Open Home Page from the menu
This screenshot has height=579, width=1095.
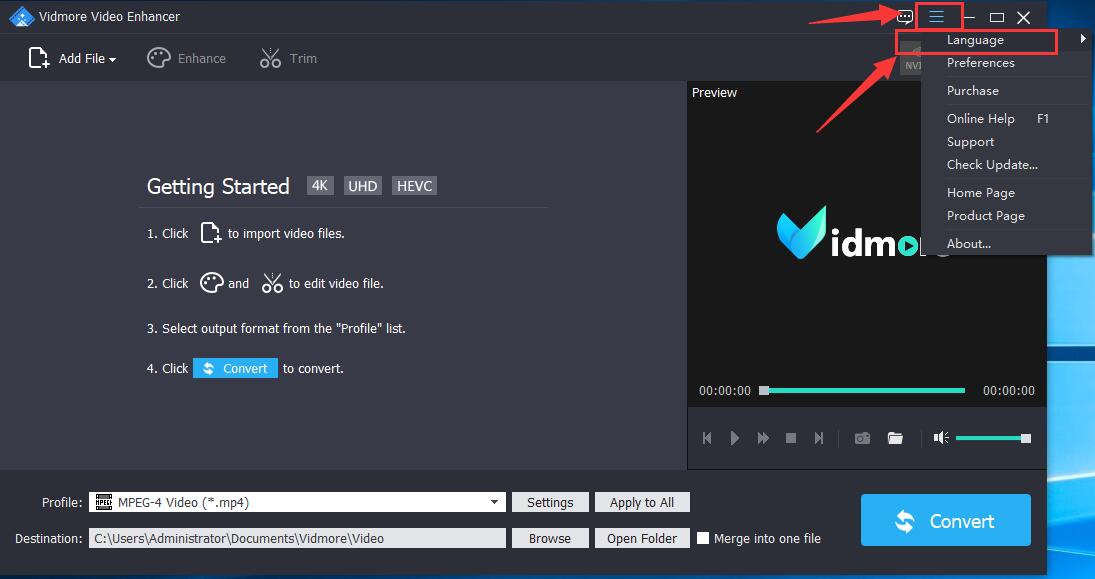click(980, 193)
